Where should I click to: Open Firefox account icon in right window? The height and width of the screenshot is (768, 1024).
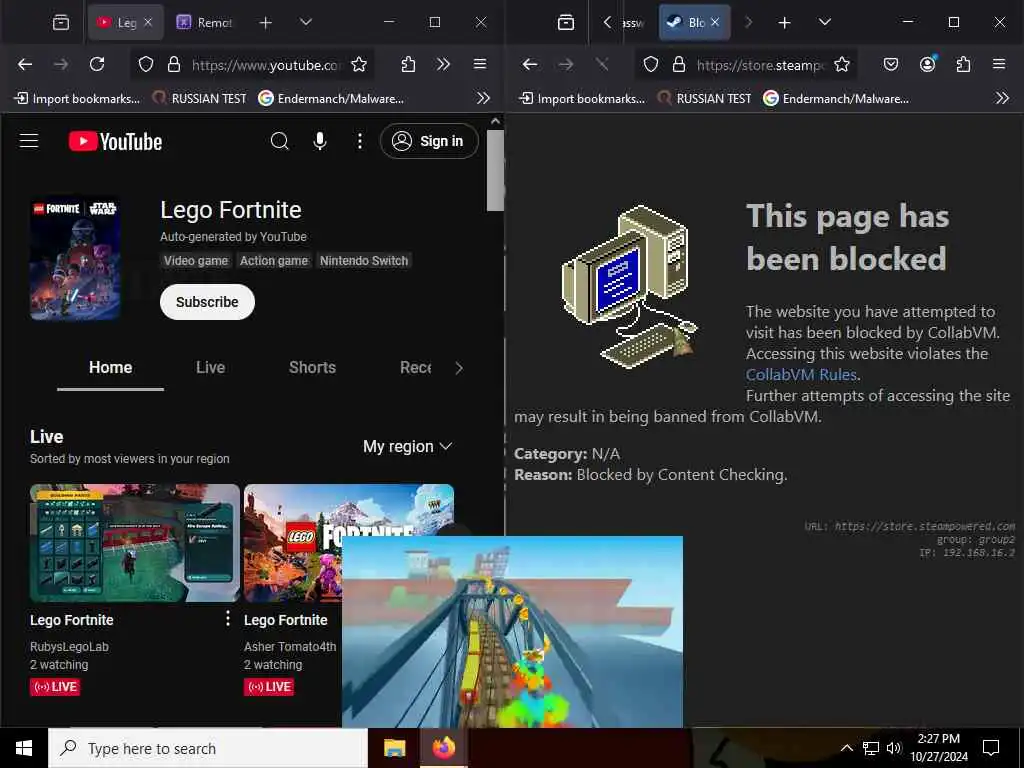(927, 64)
